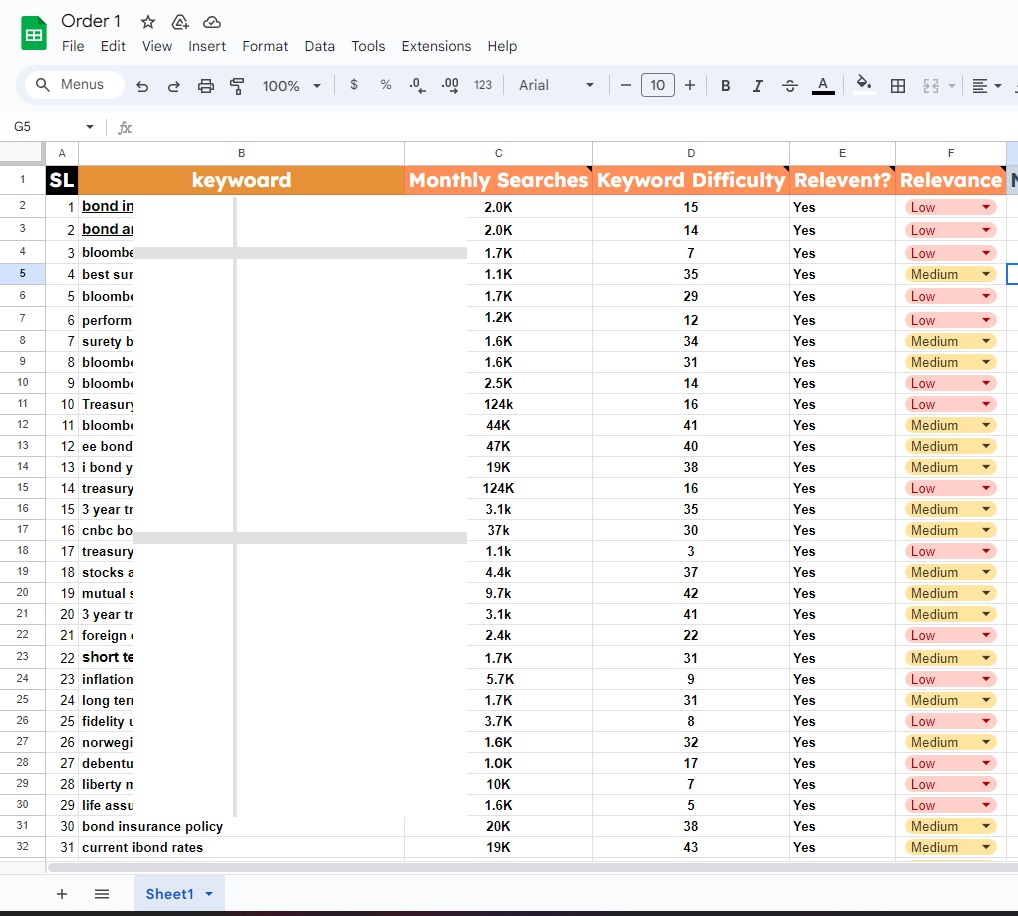Star the Order 1 document
Image resolution: width=1018 pixels, height=916 pixels.
click(x=148, y=22)
